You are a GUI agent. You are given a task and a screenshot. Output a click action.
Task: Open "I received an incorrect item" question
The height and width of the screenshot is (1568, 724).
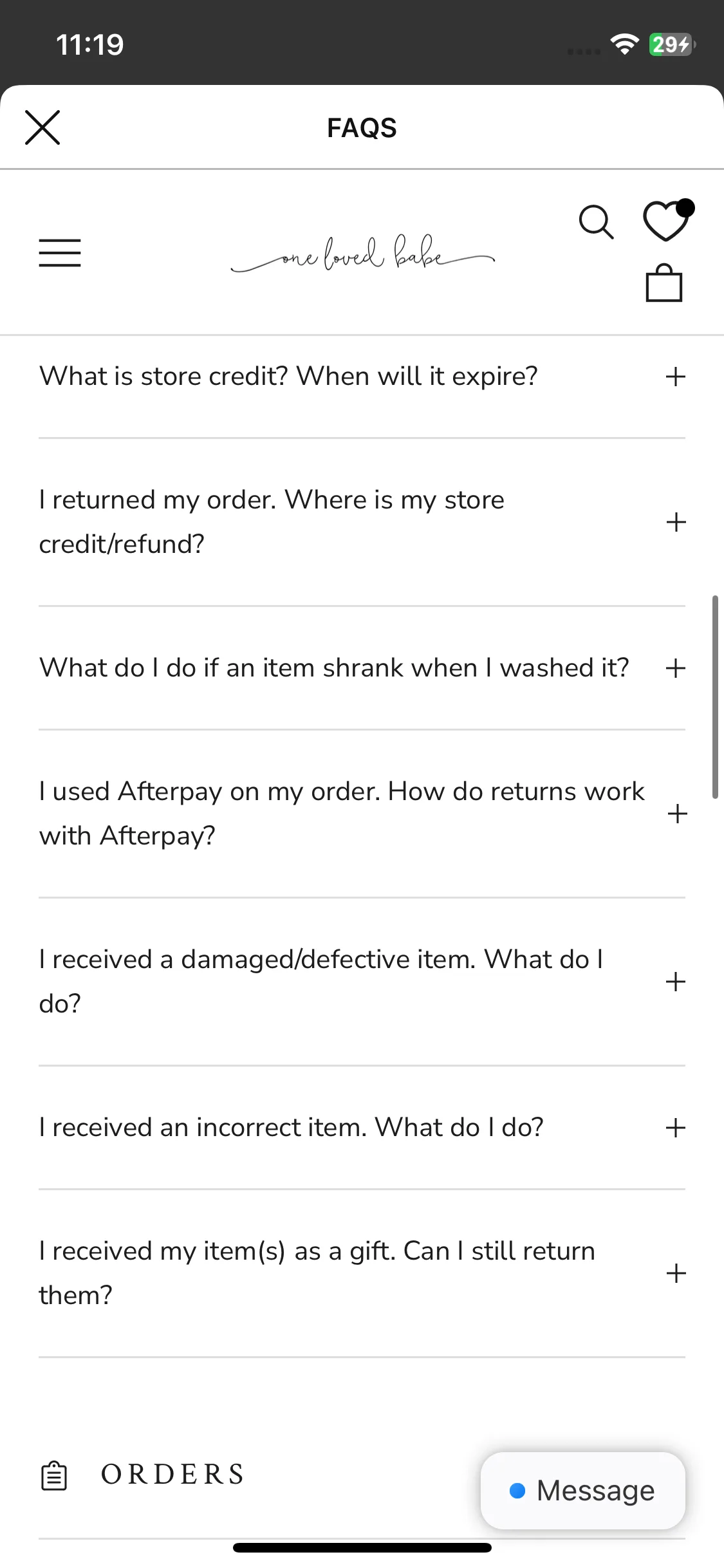tap(362, 1128)
